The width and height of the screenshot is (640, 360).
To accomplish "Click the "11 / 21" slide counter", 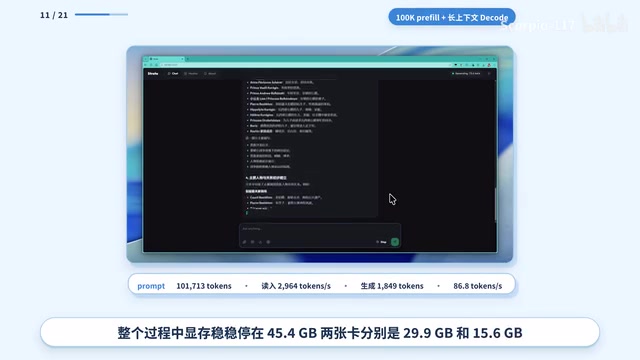I will coord(54,15).
